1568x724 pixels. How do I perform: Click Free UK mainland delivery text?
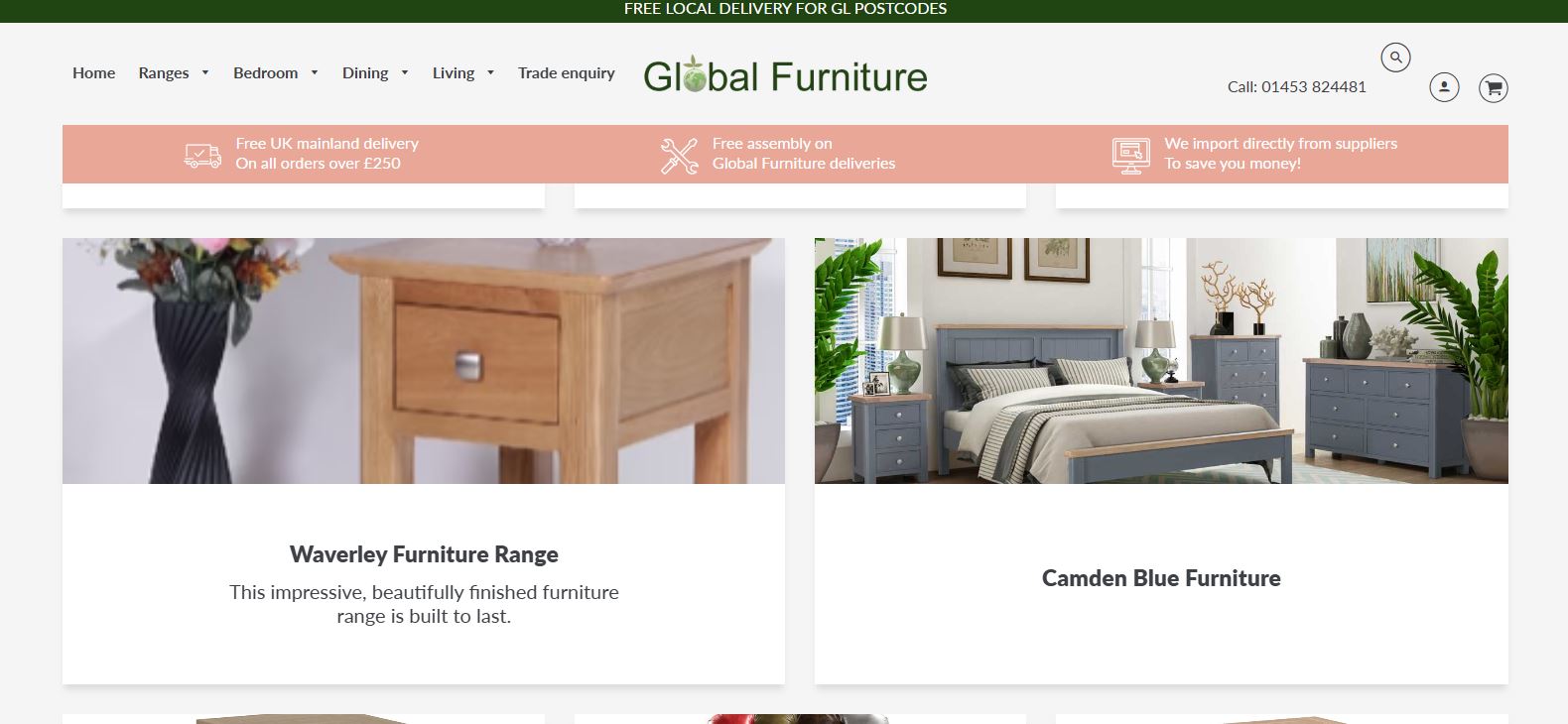pos(327,144)
